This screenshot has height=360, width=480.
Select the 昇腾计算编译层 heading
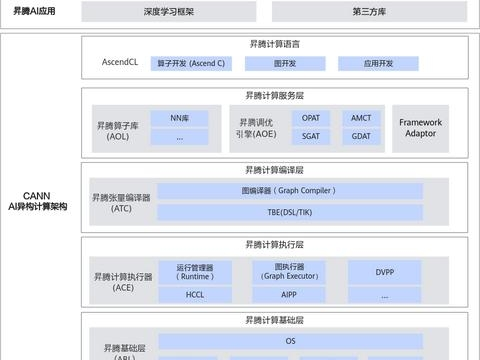tap(275, 170)
